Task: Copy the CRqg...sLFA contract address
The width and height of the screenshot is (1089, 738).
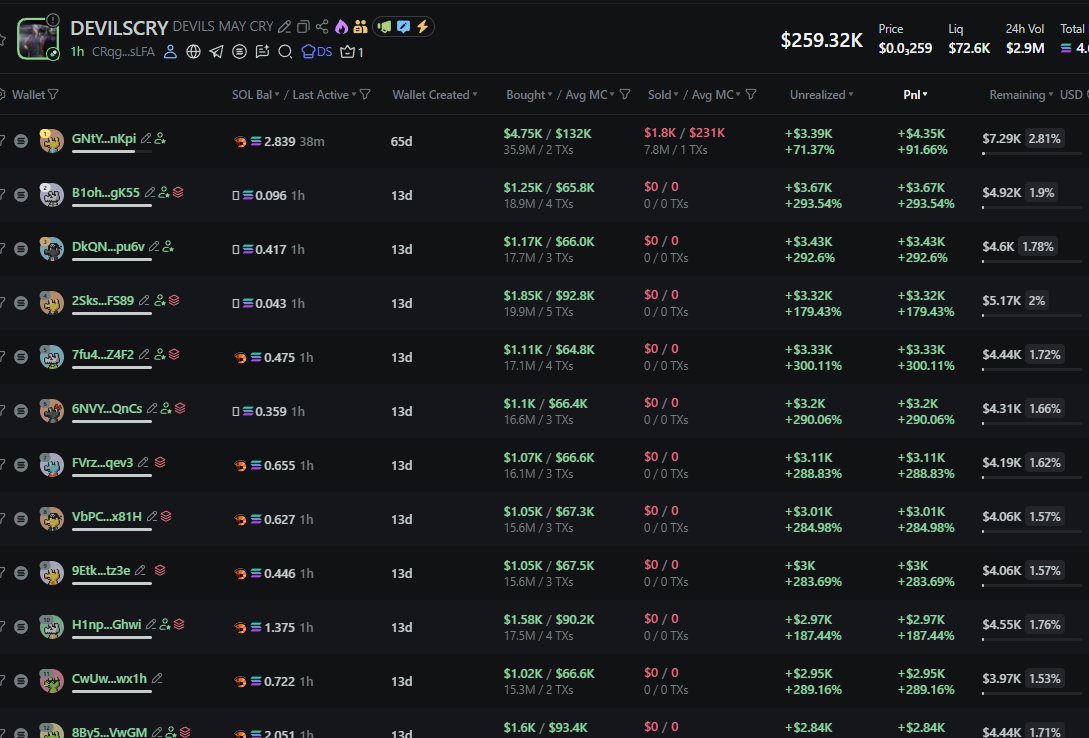Action: tap(123, 51)
